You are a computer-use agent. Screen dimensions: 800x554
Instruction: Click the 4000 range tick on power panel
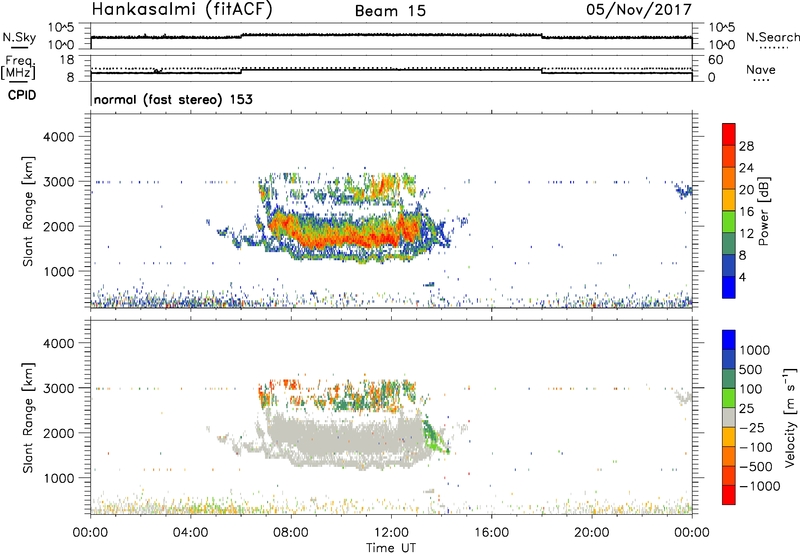58,137
